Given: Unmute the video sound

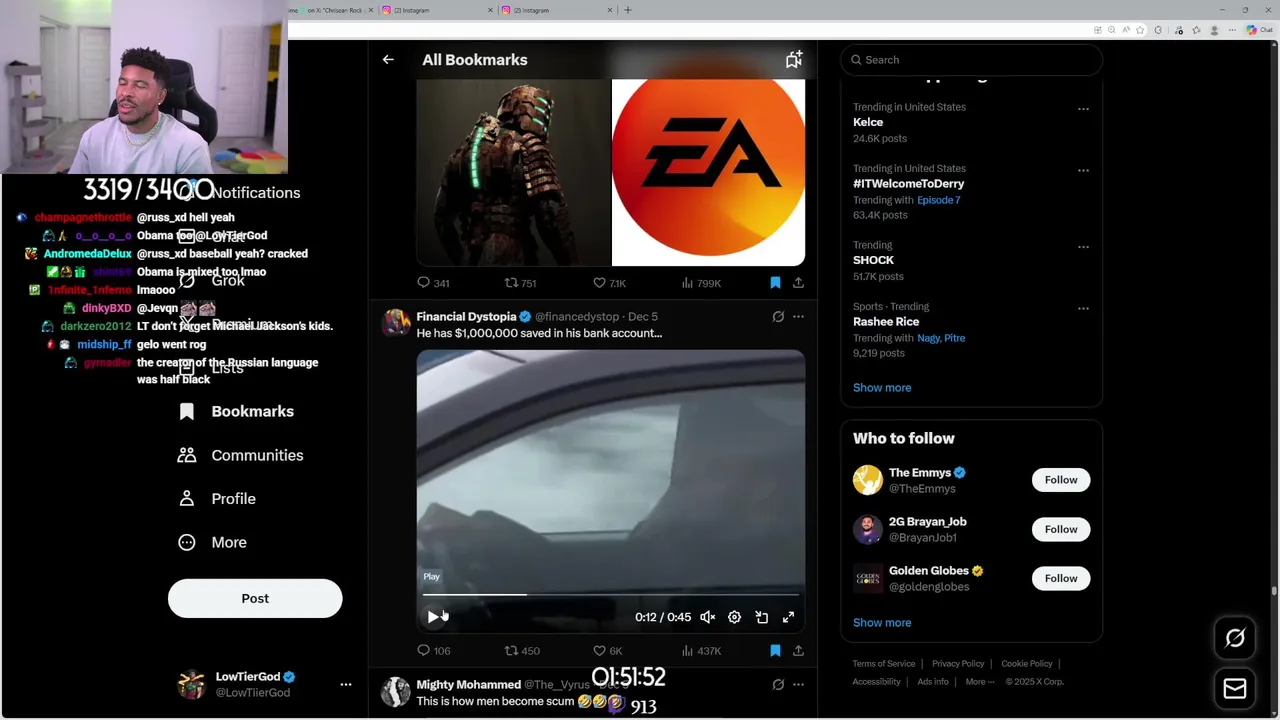Looking at the screenshot, I should 707,617.
